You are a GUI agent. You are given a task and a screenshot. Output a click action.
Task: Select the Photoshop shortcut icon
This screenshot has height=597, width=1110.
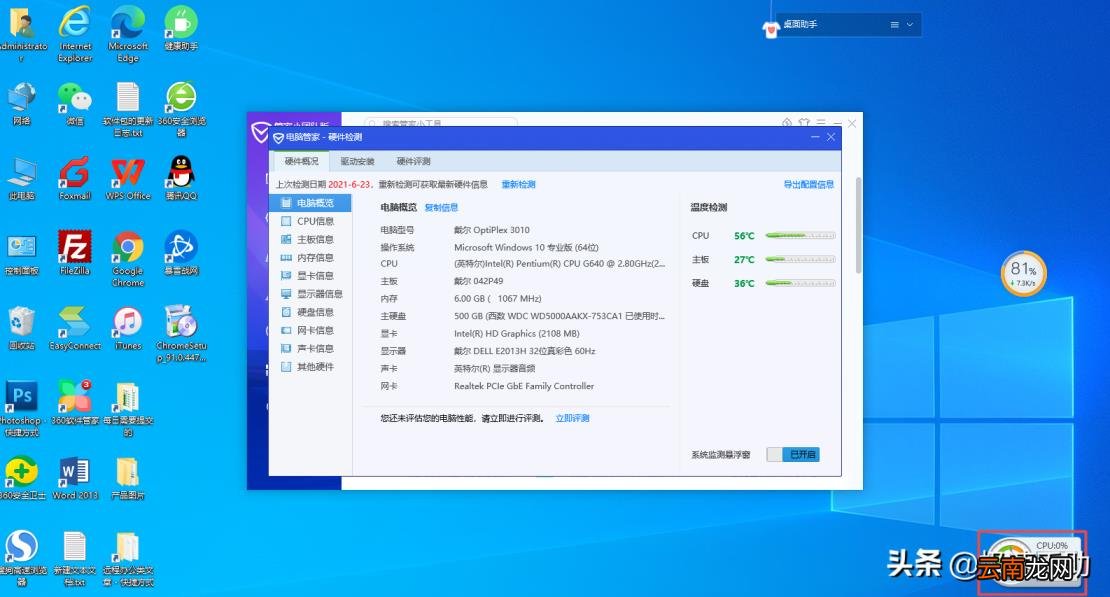pos(22,408)
